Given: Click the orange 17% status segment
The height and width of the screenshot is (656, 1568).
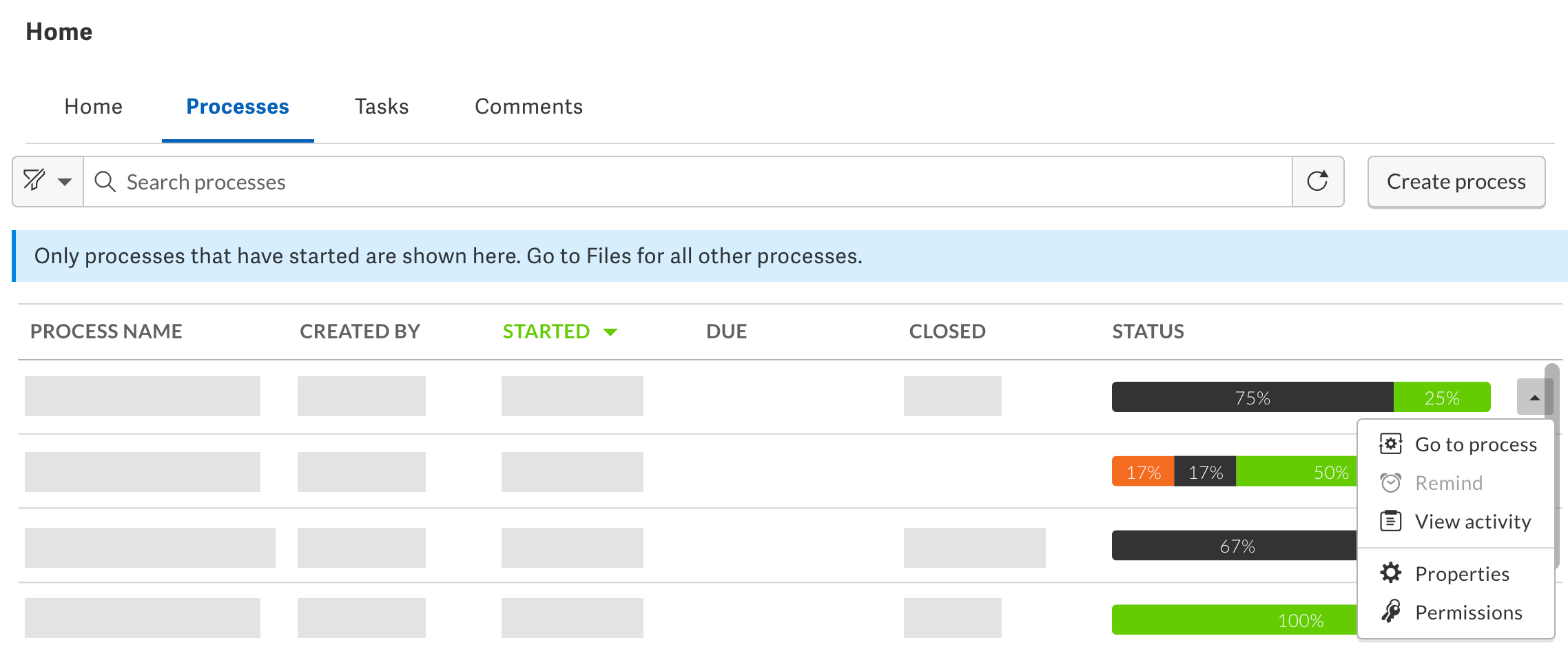Looking at the screenshot, I should (1142, 472).
